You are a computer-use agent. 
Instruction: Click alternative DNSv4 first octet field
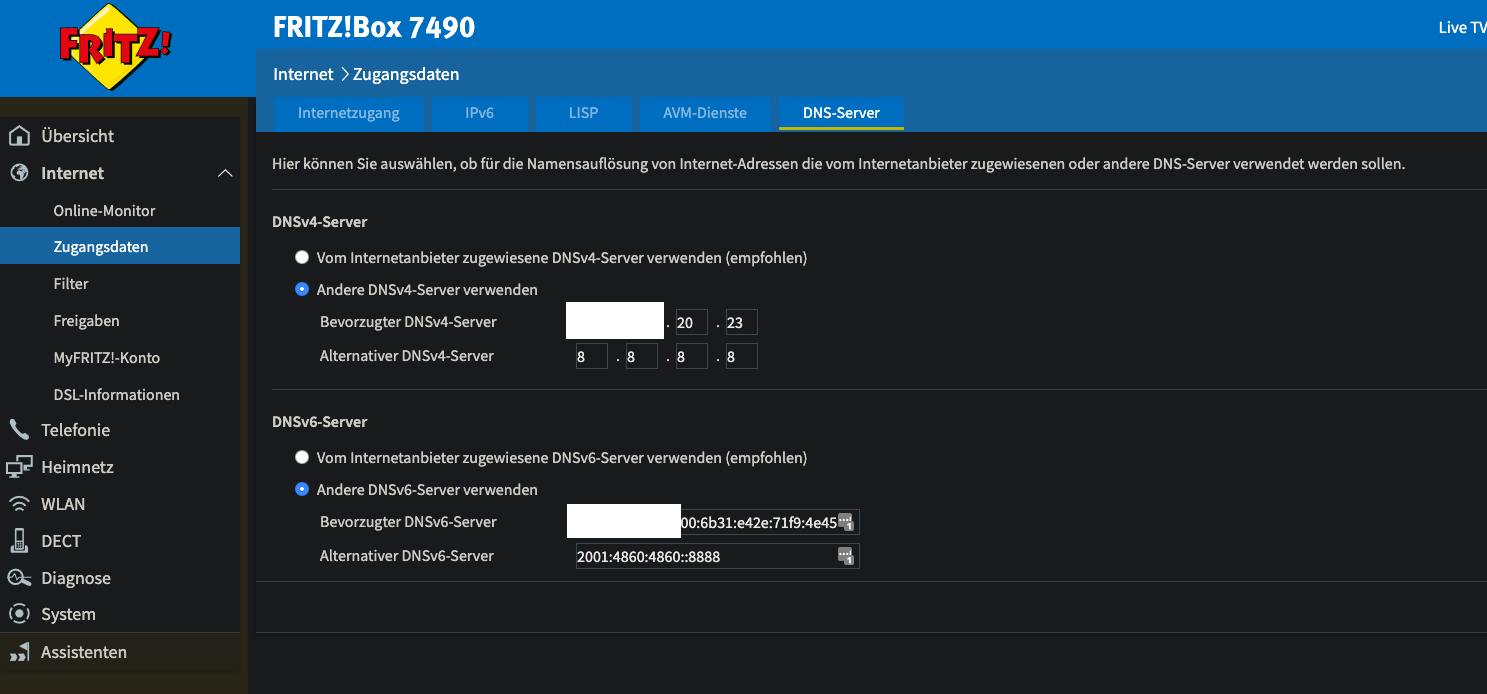click(591, 356)
